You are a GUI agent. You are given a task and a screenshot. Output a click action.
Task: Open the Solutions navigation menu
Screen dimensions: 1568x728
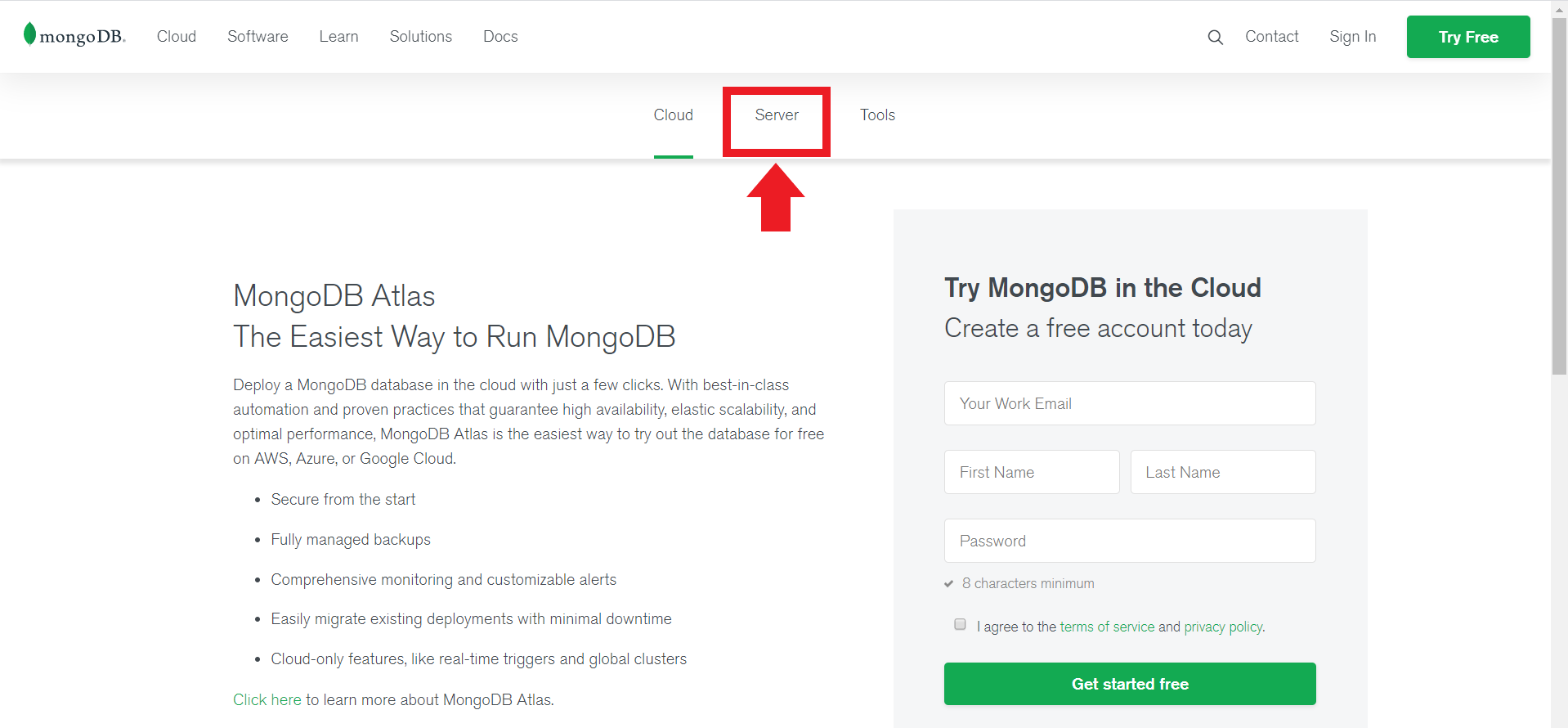(421, 36)
